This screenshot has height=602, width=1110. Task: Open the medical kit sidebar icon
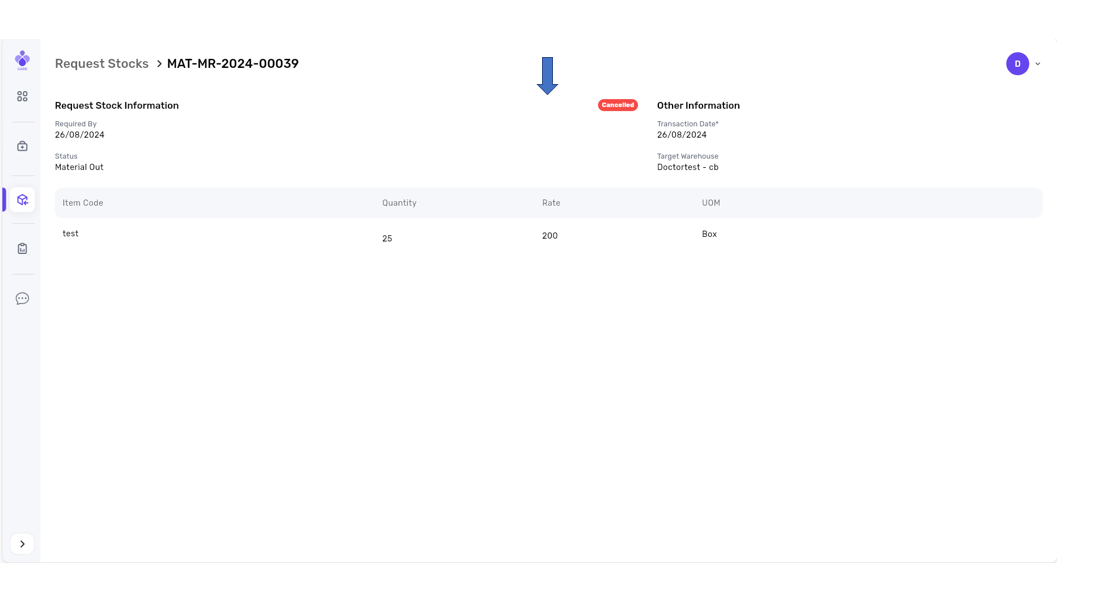tap(22, 146)
